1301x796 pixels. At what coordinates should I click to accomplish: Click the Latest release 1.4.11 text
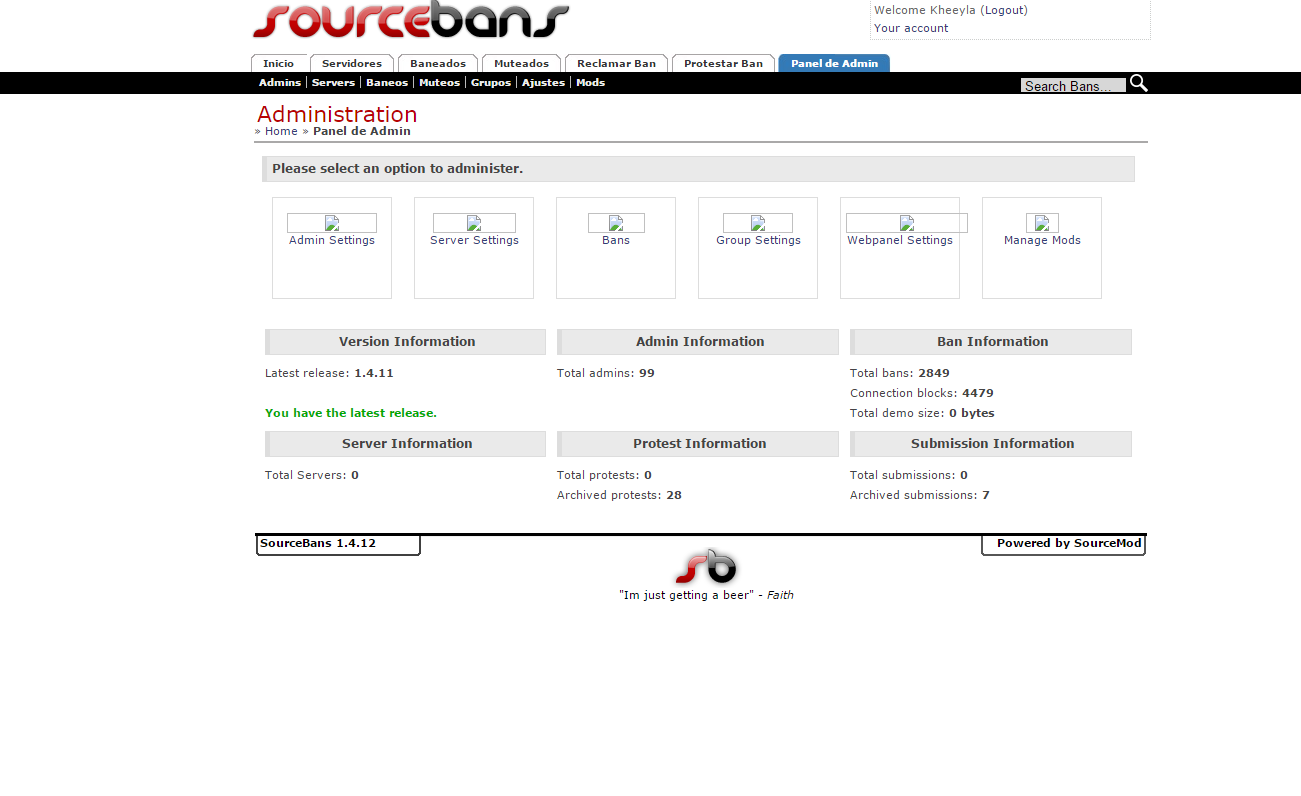point(329,373)
